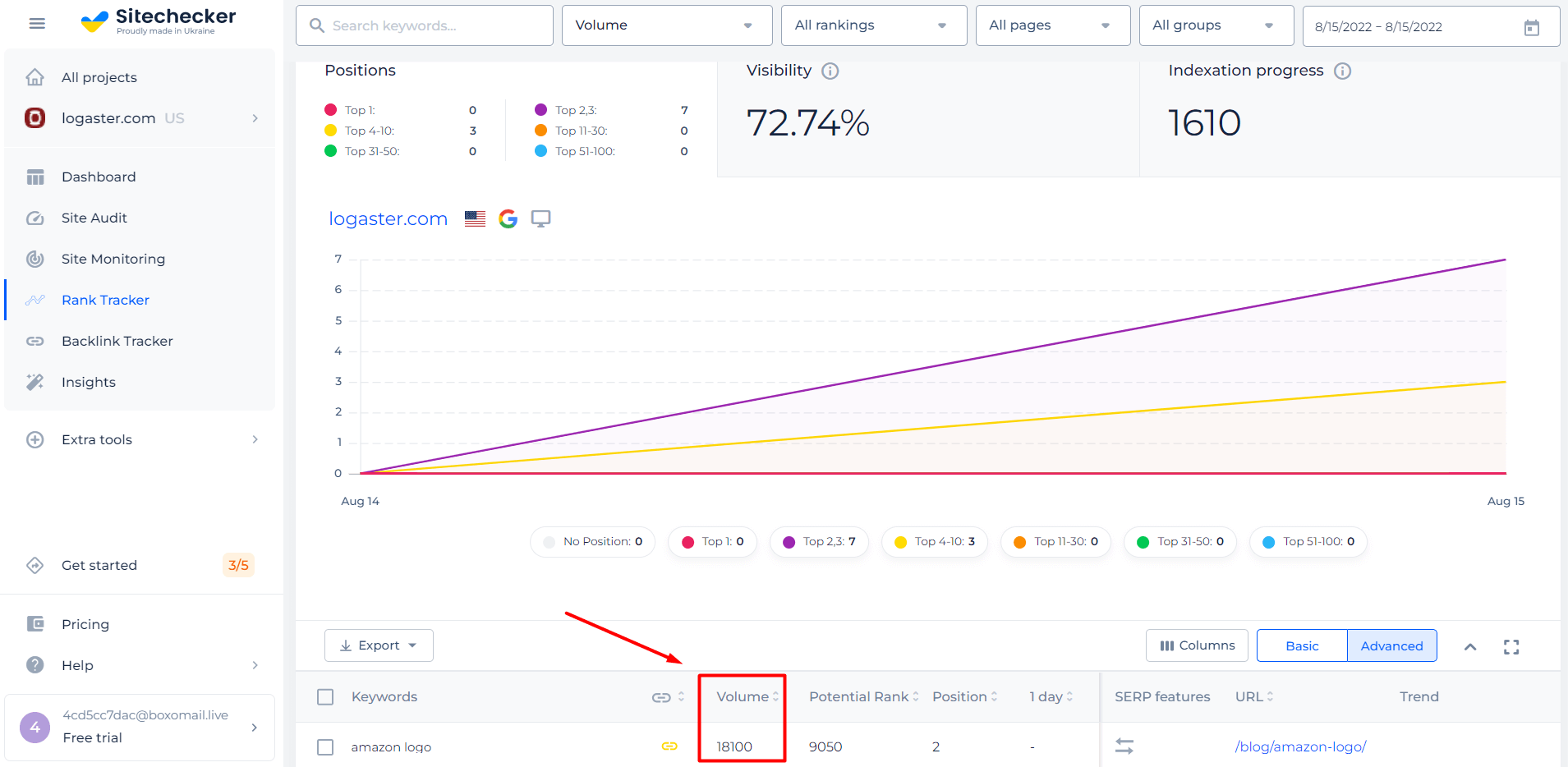Click the Indexation progress info icon
Image resolution: width=1568 pixels, height=767 pixels.
[x=1343, y=71]
